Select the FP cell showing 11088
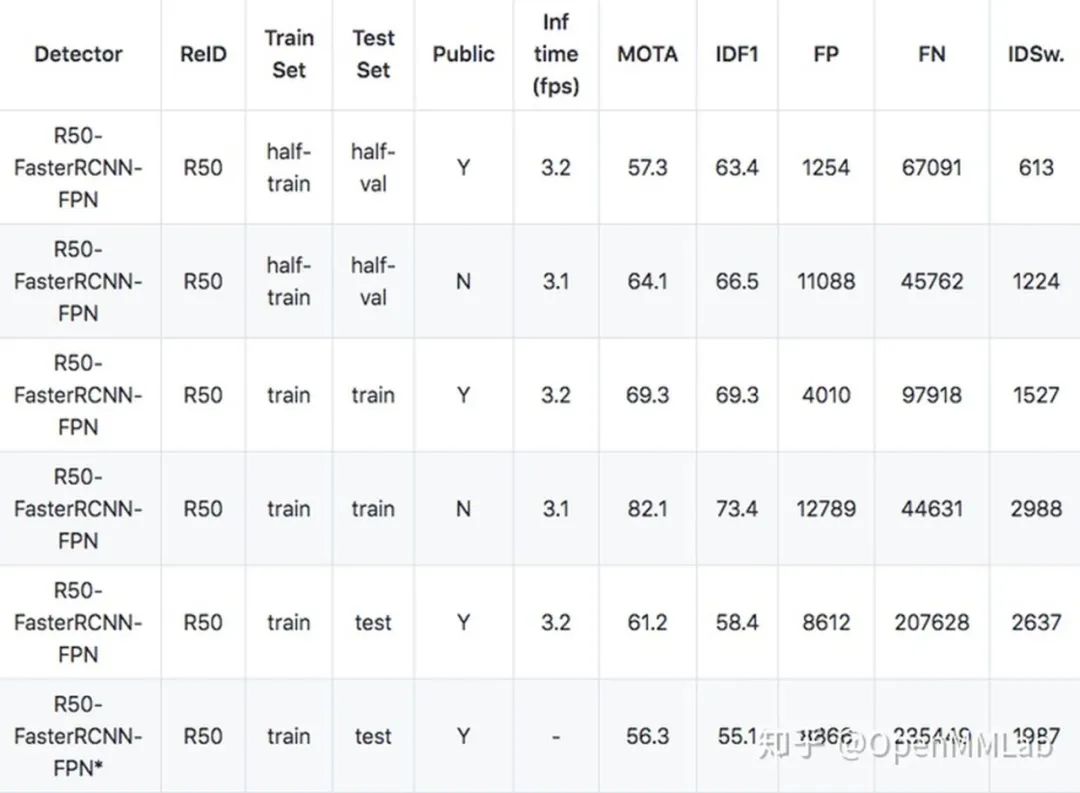Viewport: 1080px width, 793px height. click(825, 281)
